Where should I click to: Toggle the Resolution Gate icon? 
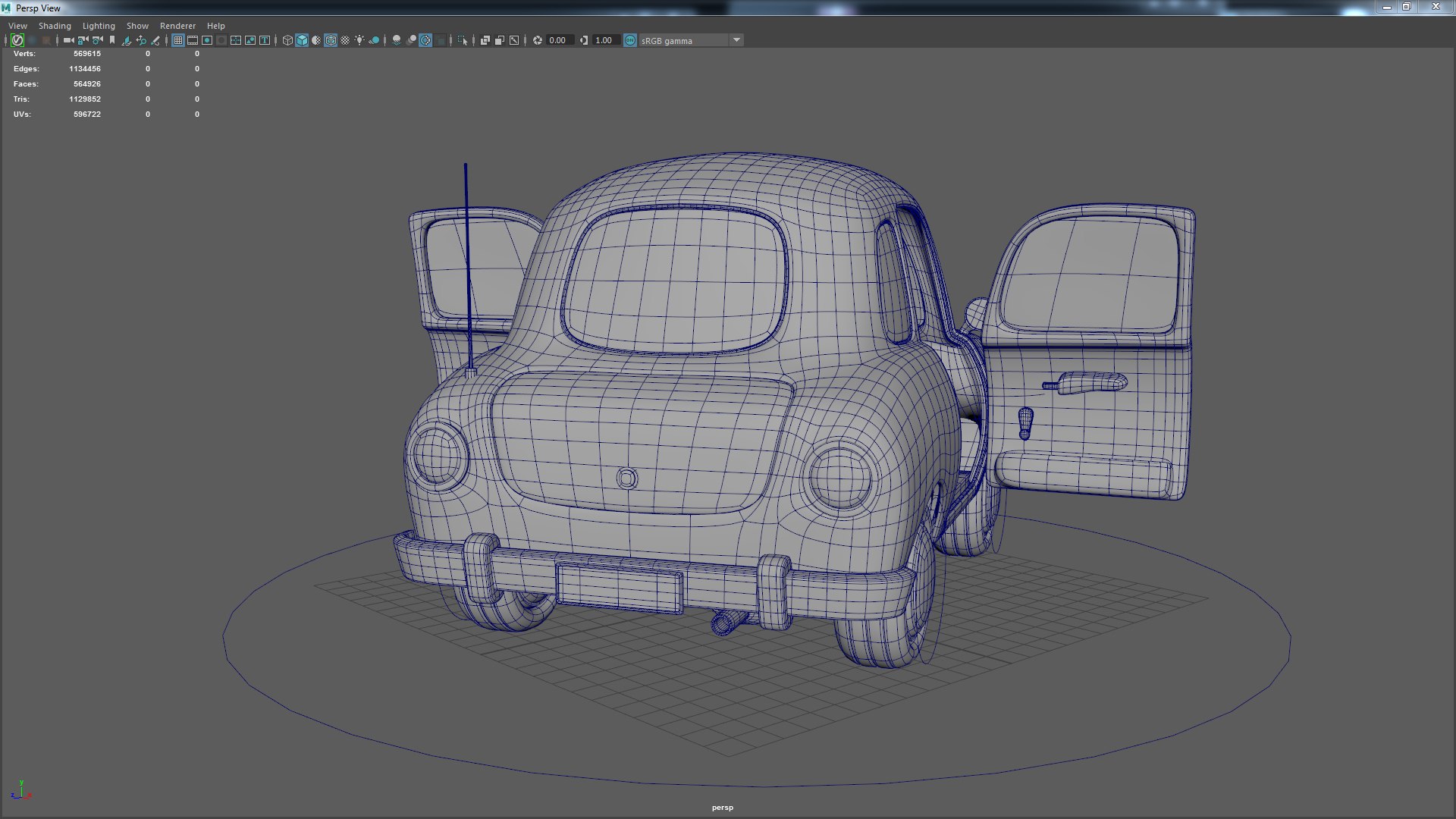click(x=207, y=40)
